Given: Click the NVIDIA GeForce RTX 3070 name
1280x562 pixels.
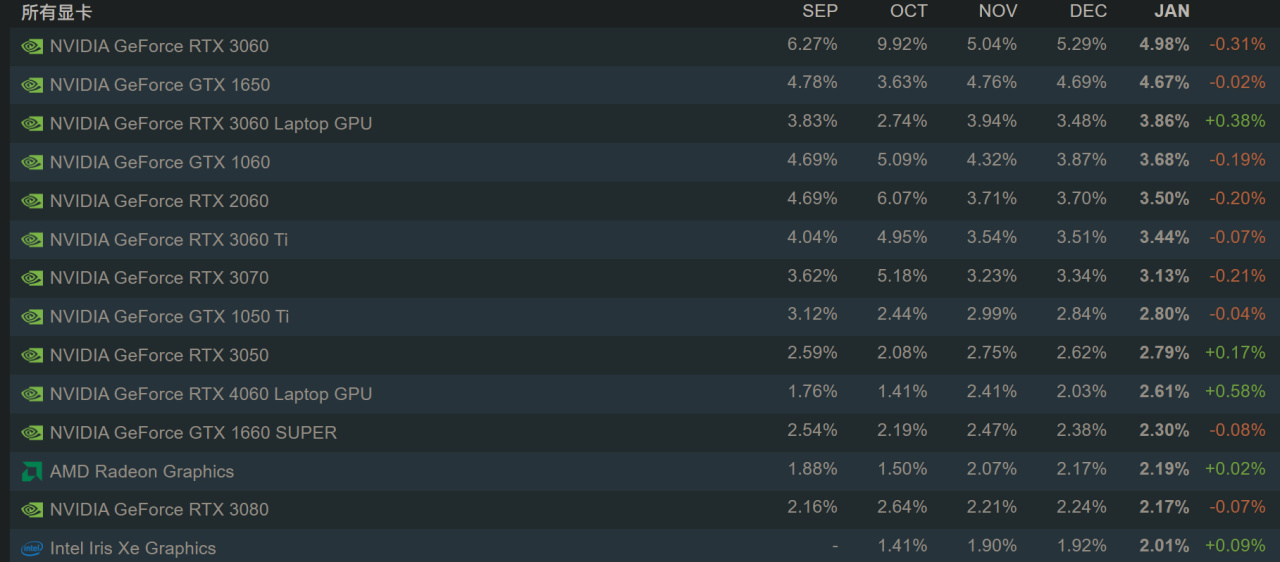Looking at the screenshot, I should 159,278.
